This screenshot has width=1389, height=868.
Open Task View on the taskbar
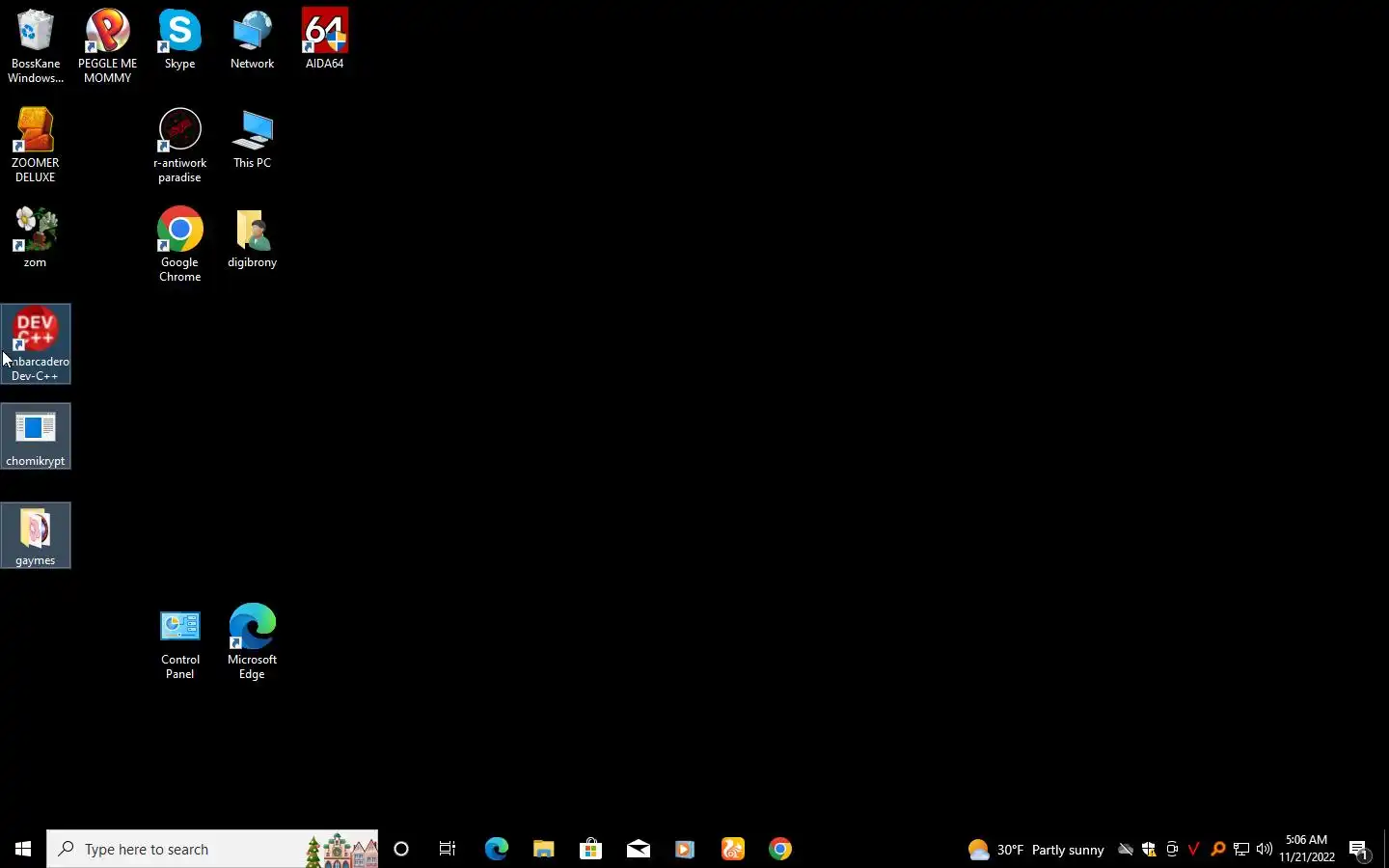coord(448,849)
